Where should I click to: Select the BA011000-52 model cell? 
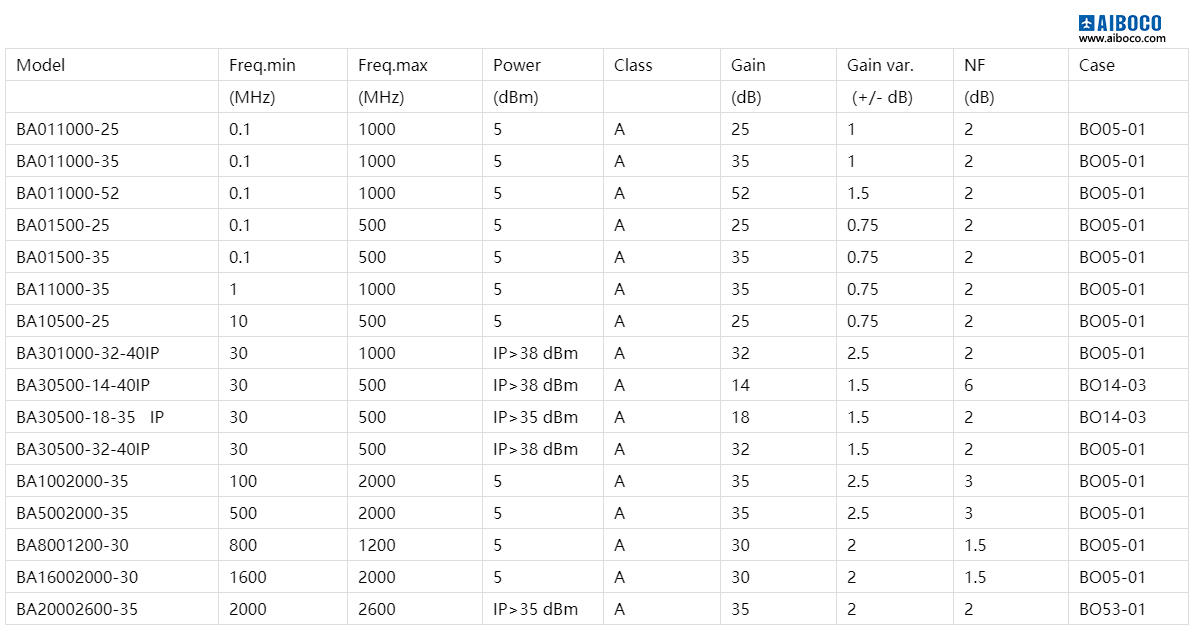click(68, 193)
